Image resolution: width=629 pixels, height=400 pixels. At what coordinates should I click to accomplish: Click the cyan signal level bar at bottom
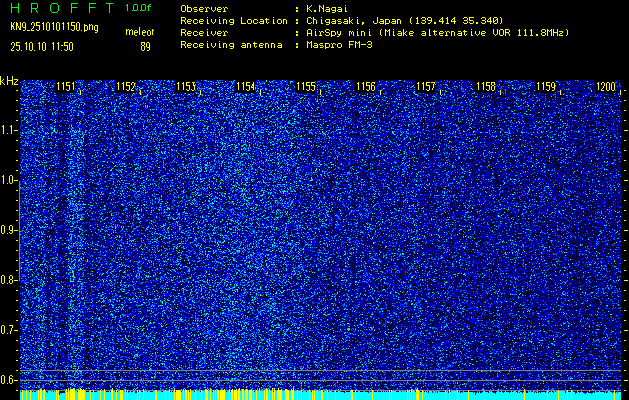pos(320,395)
